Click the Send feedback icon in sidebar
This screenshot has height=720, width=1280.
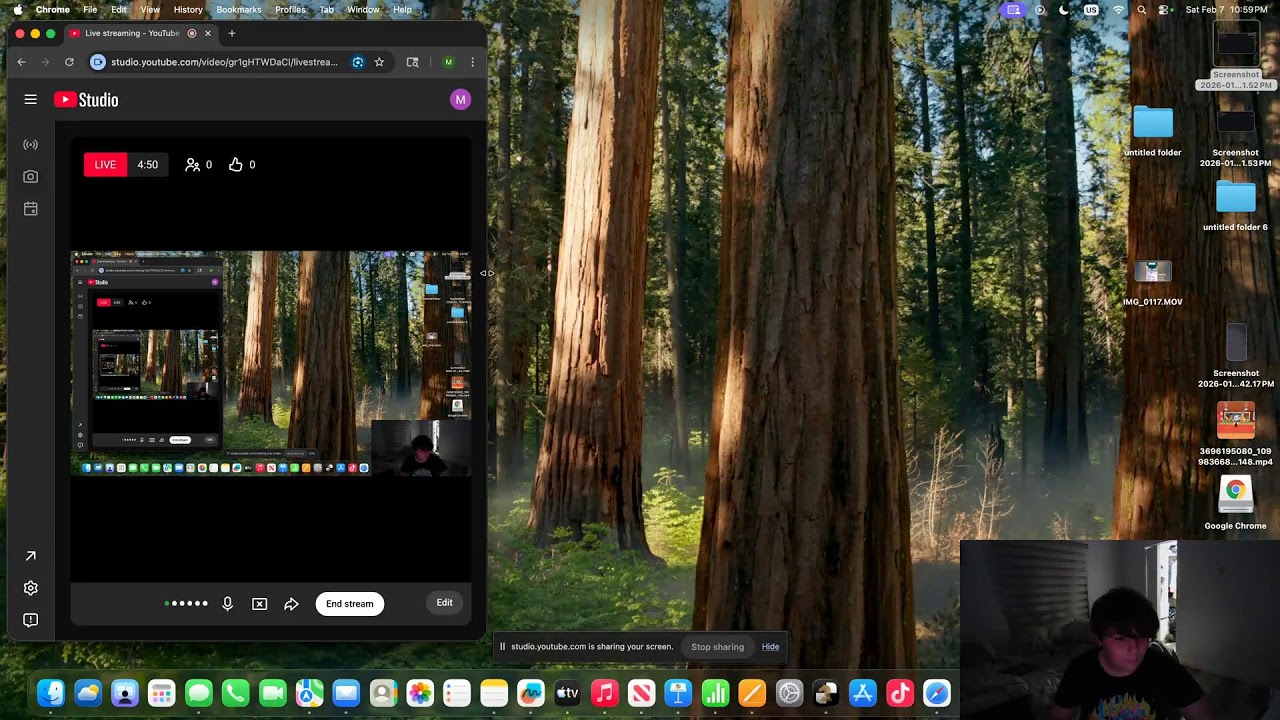pyautogui.click(x=30, y=620)
